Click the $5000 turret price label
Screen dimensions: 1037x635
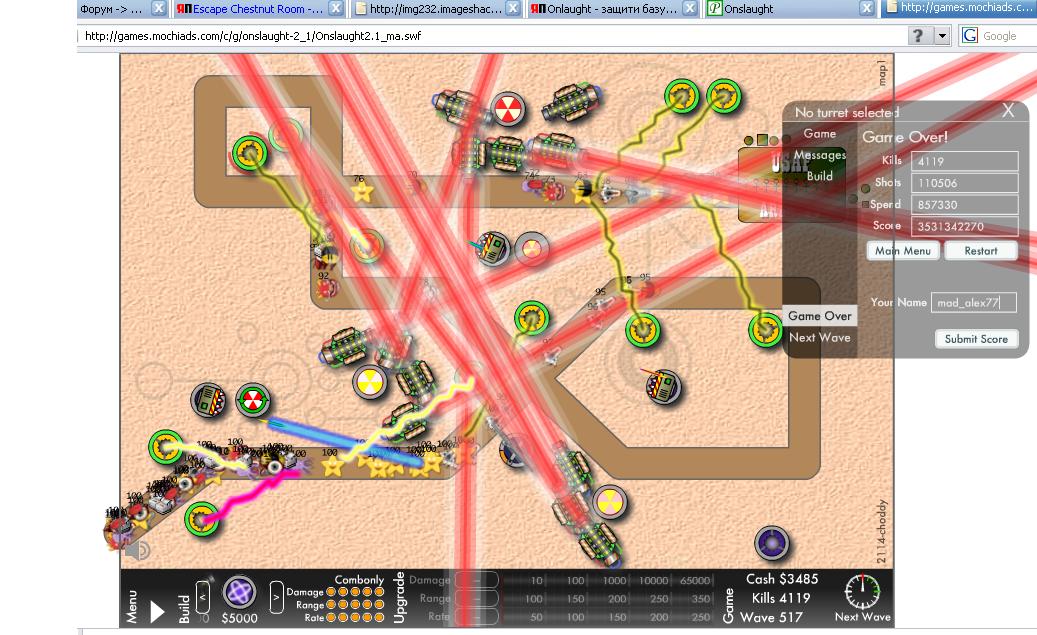[239, 618]
